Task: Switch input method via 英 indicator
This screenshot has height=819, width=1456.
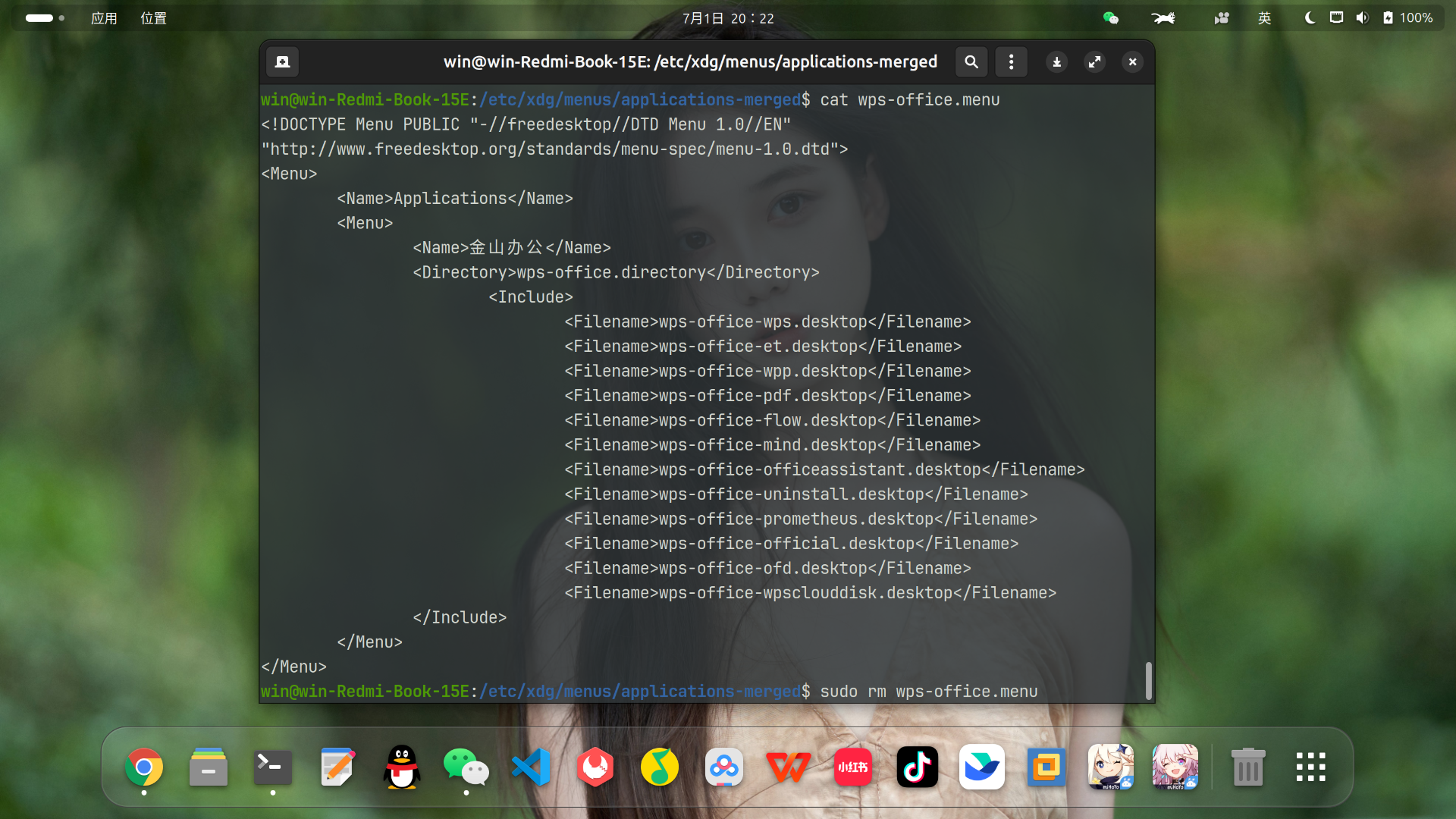Action: pyautogui.click(x=1264, y=18)
